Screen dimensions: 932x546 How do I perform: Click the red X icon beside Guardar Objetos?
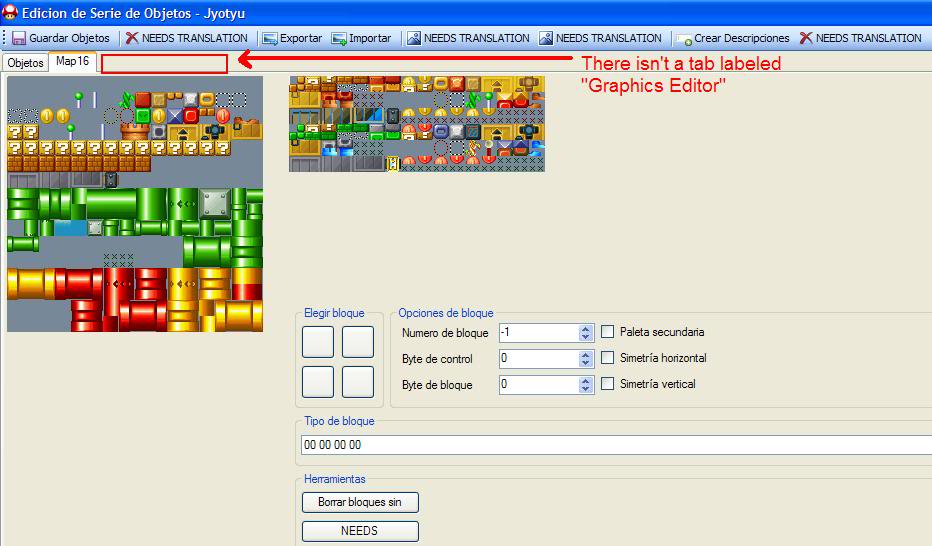click(132, 38)
